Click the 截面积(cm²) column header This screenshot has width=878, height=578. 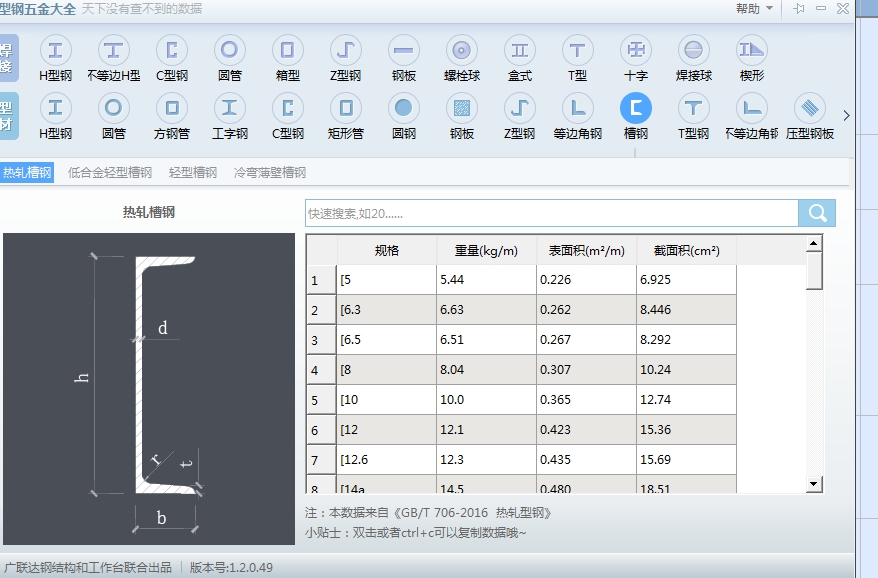686,250
